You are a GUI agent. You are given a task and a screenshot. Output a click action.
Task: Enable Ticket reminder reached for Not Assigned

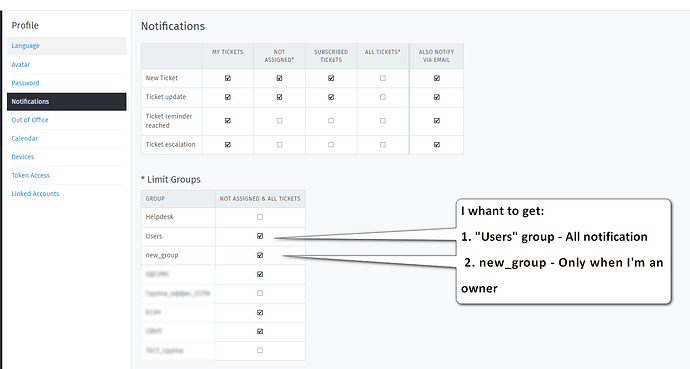pos(279,121)
